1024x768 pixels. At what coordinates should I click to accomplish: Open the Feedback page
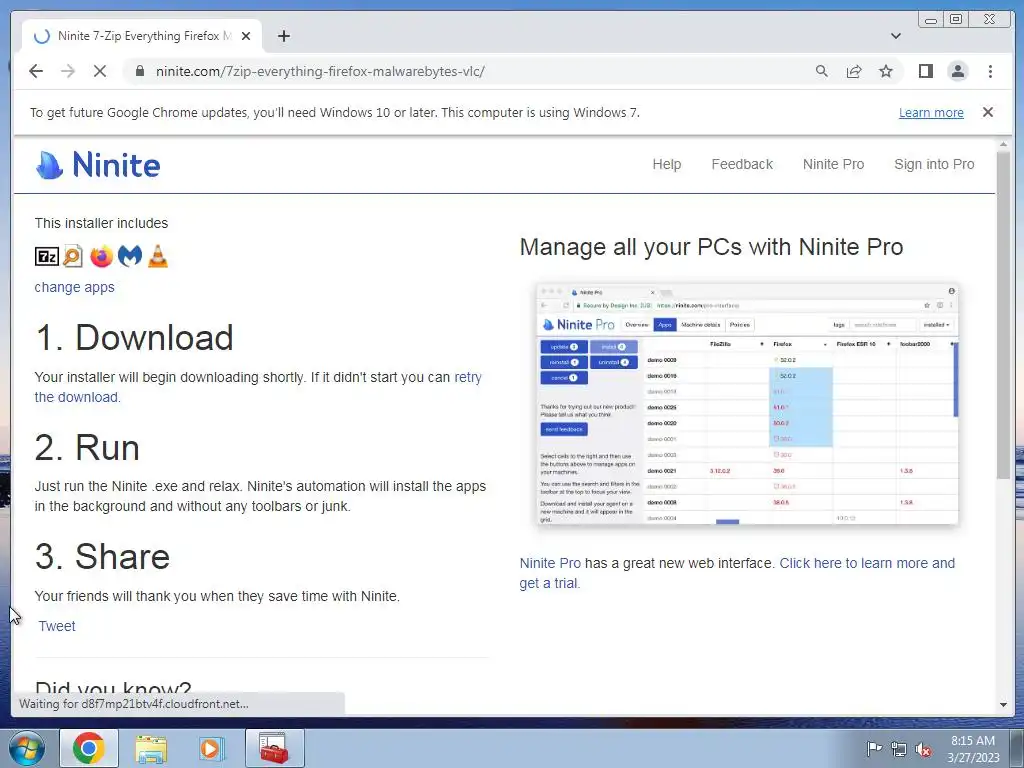[x=742, y=165]
